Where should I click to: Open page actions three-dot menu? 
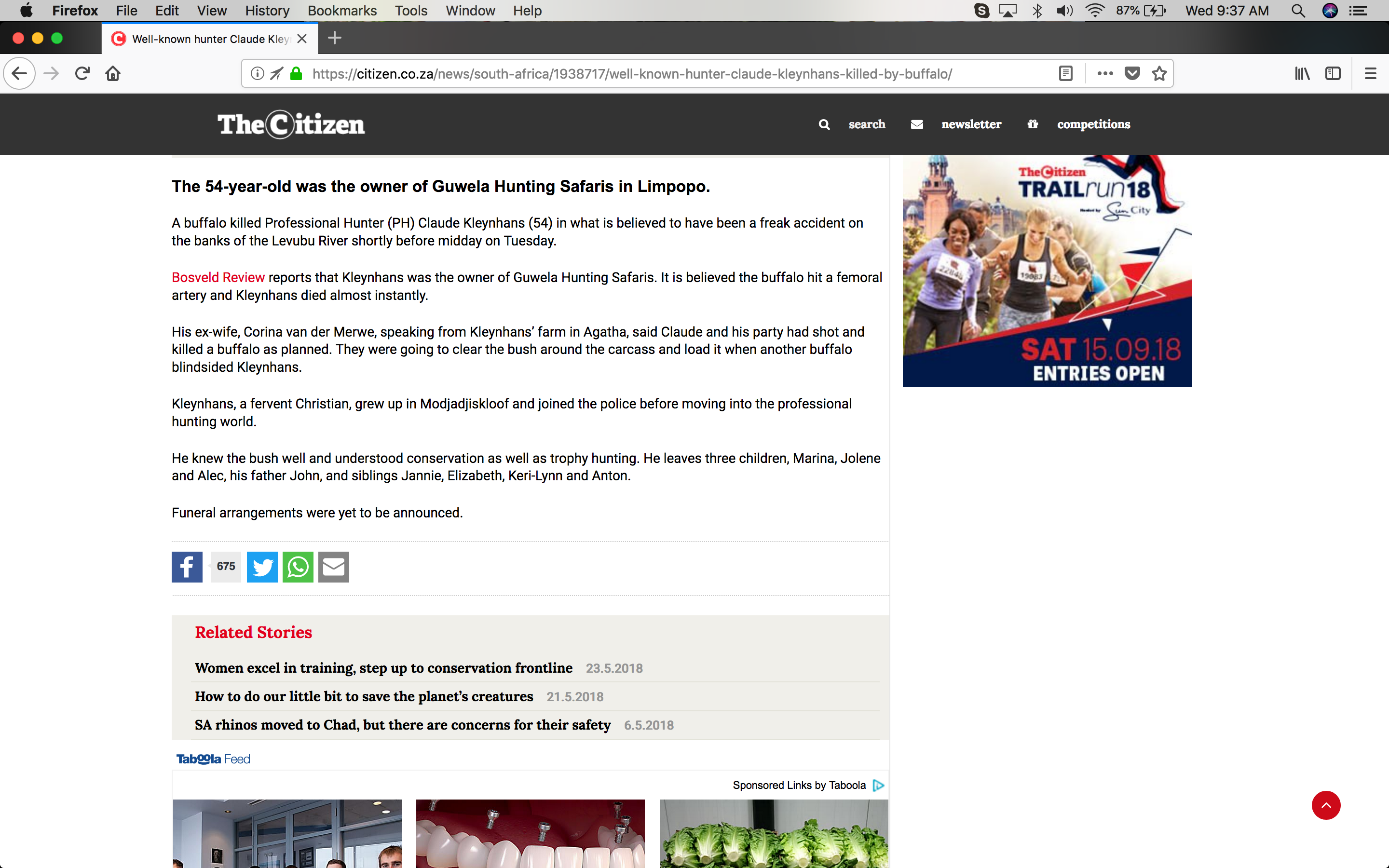point(1105,73)
